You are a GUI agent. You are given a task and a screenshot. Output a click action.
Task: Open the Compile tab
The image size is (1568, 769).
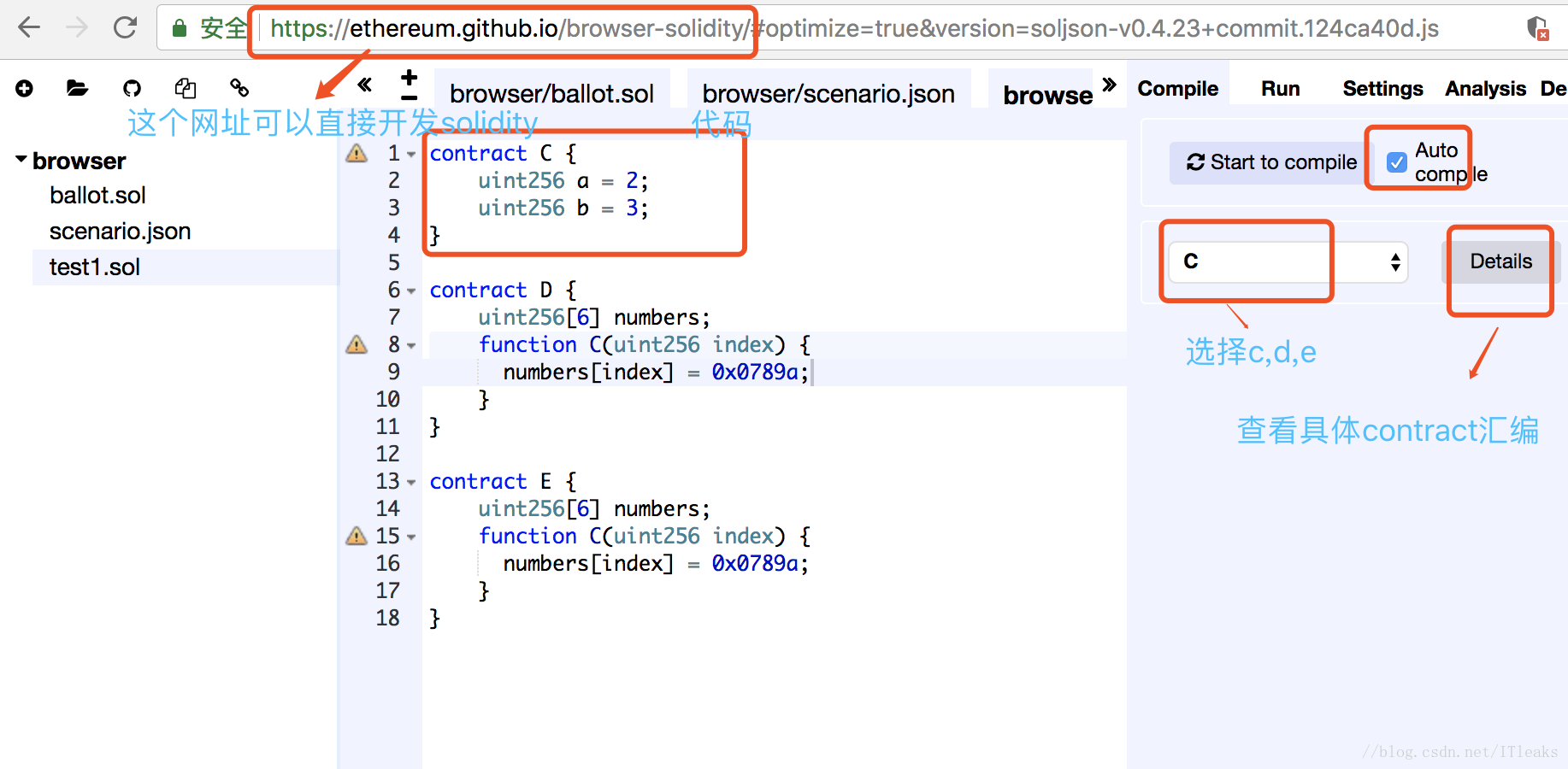click(x=1177, y=88)
